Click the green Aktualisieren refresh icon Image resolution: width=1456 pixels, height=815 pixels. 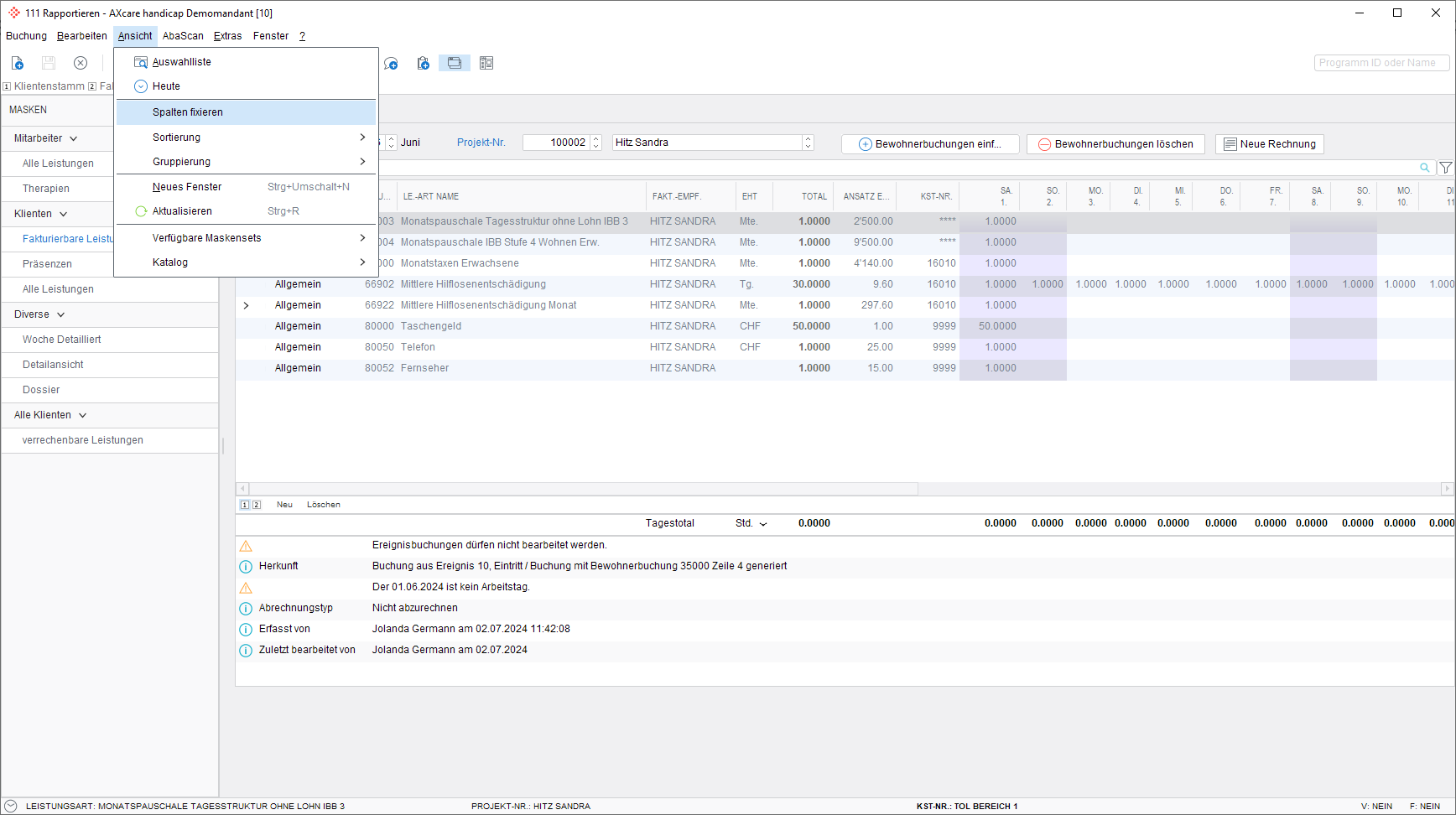coord(141,211)
